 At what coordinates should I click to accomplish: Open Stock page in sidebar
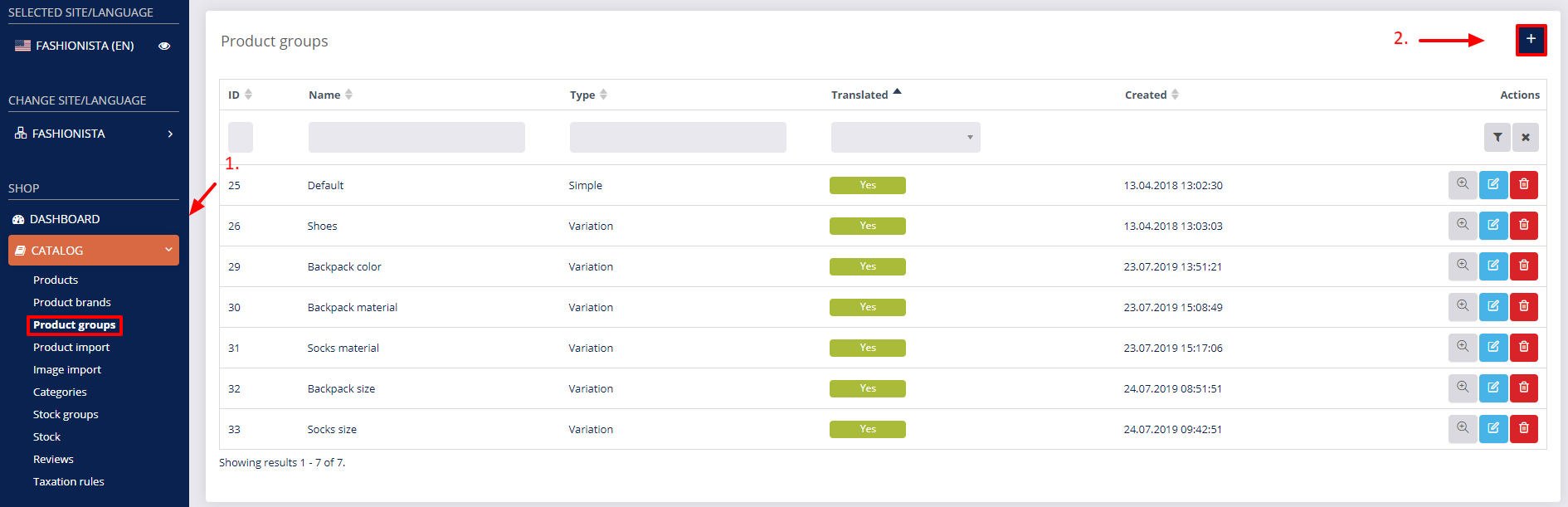47,436
